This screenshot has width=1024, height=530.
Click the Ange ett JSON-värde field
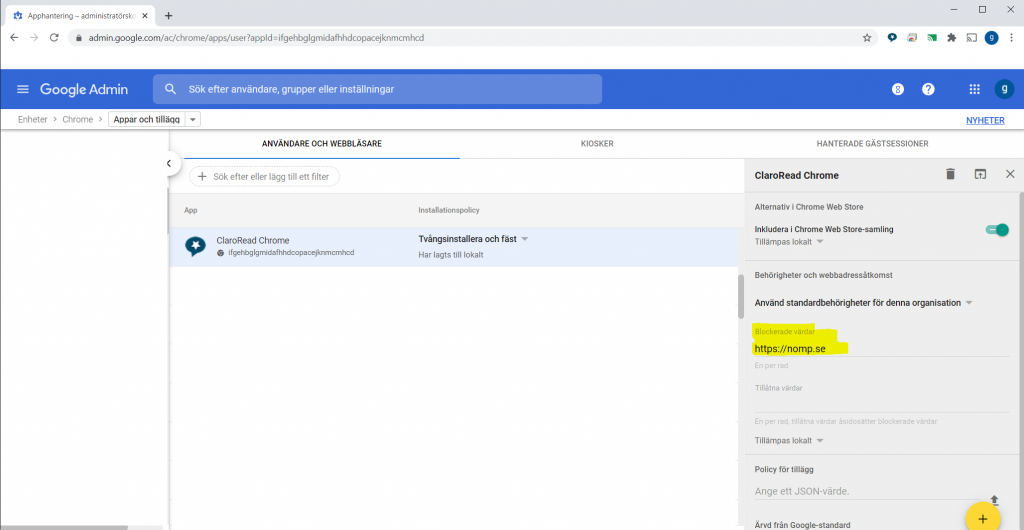coord(869,491)
